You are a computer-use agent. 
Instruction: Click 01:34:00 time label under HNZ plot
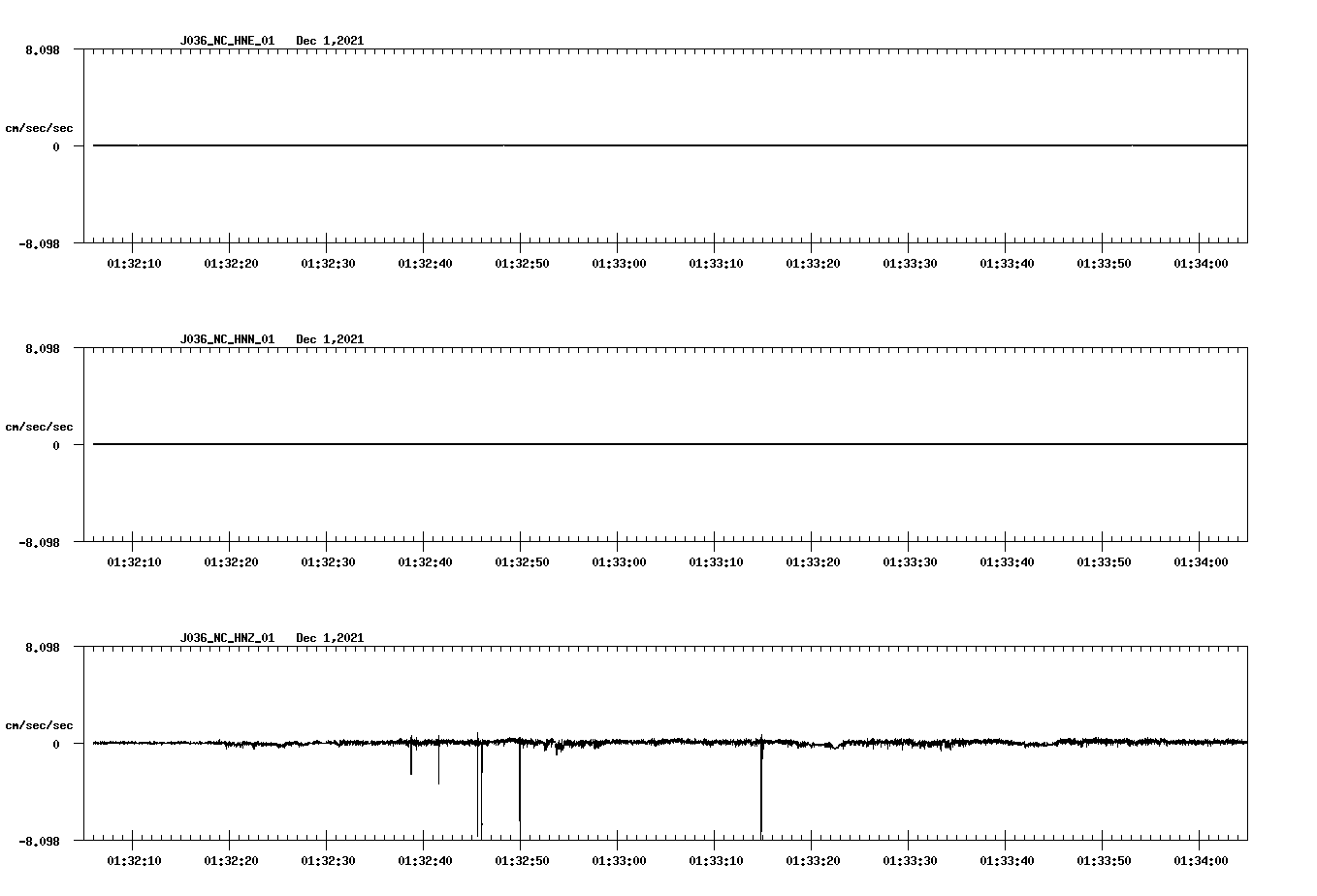tap(1201, 861)
